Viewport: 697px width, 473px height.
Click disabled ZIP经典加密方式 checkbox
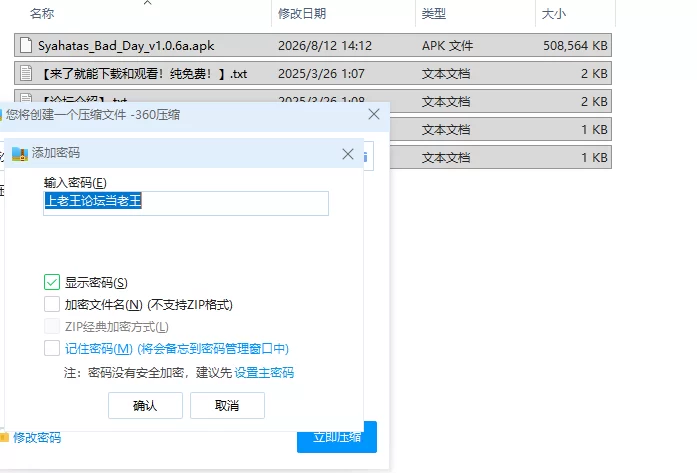[x=52, y=326]
